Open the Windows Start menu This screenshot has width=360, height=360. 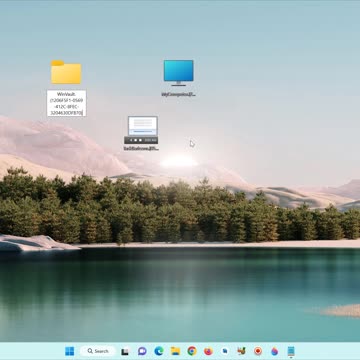[x=70, y=351]
